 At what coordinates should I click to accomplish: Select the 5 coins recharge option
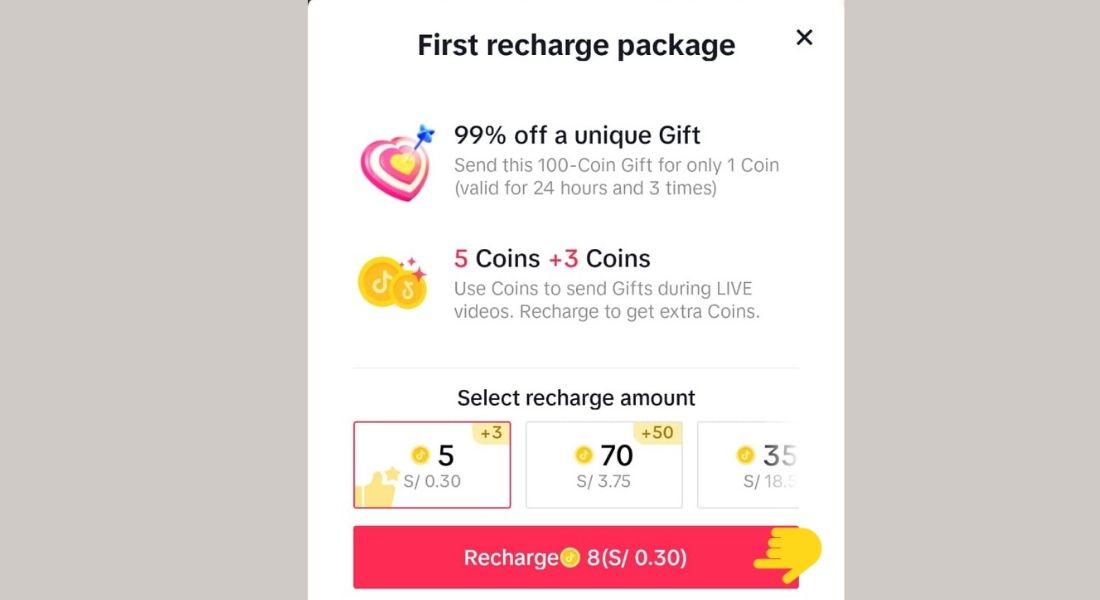pyautogui.click(x=432, y=465)
